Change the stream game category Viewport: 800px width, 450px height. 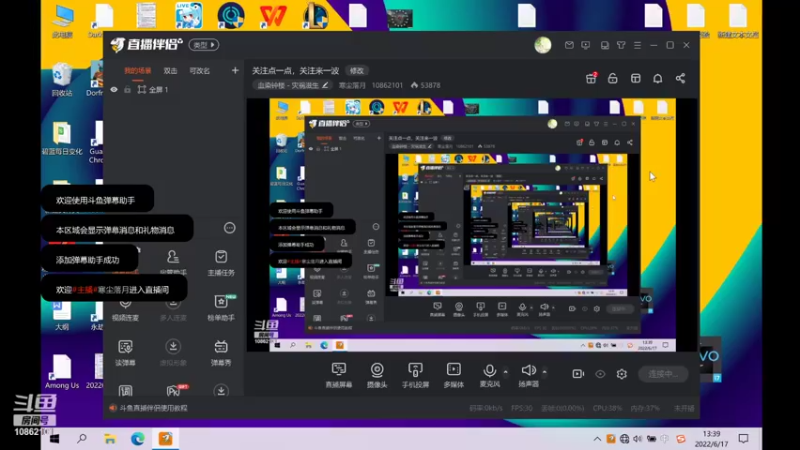293,85
